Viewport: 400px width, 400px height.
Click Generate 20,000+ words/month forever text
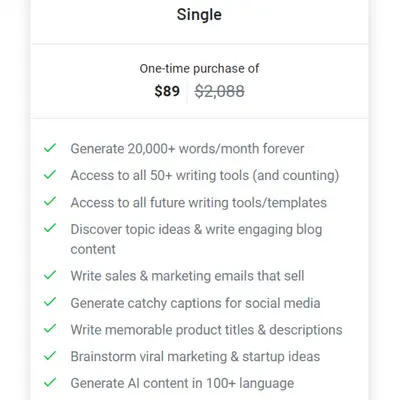pos(187,149)
